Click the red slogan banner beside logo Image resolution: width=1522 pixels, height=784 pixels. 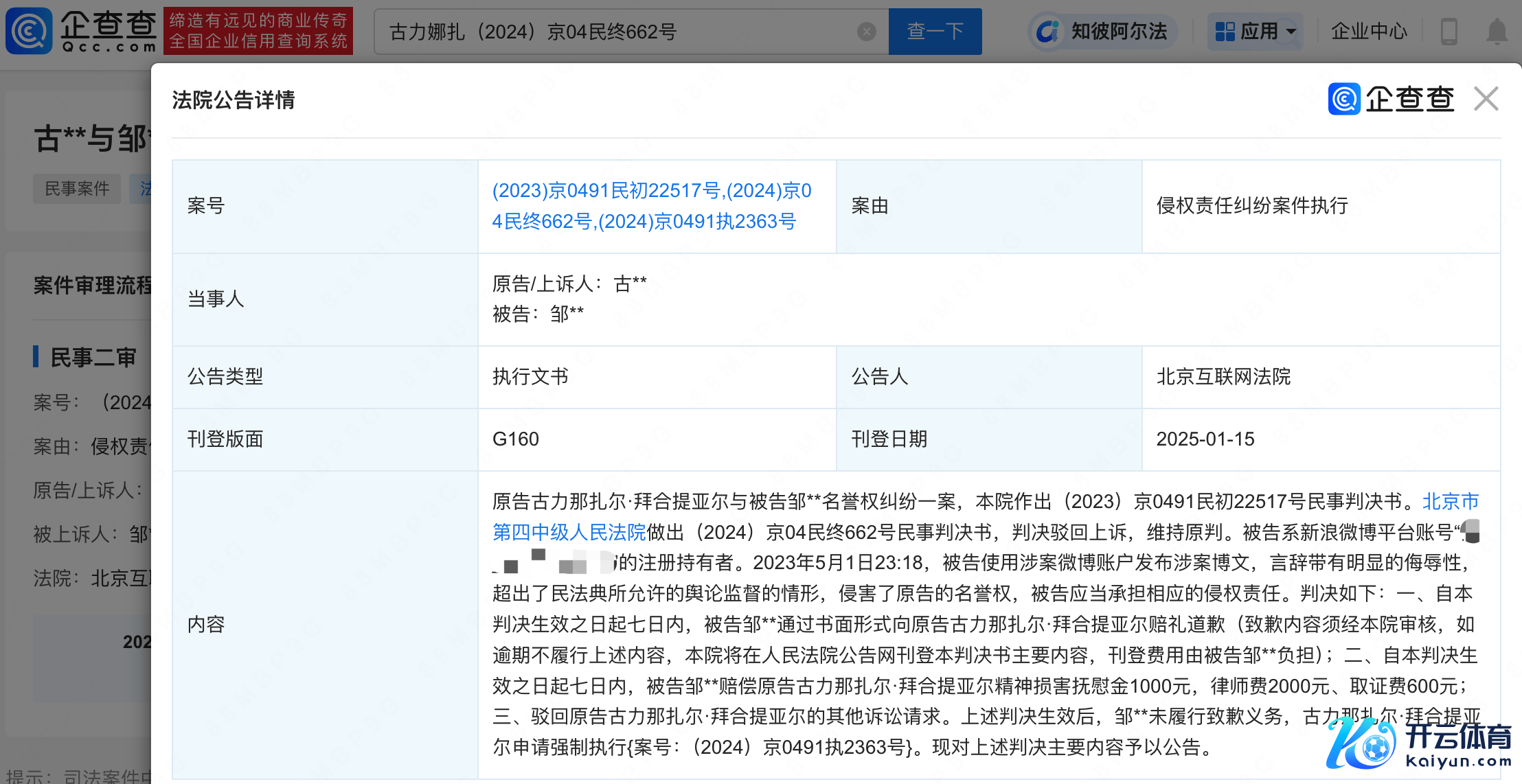pyautogui.click(x=258, y=31)
